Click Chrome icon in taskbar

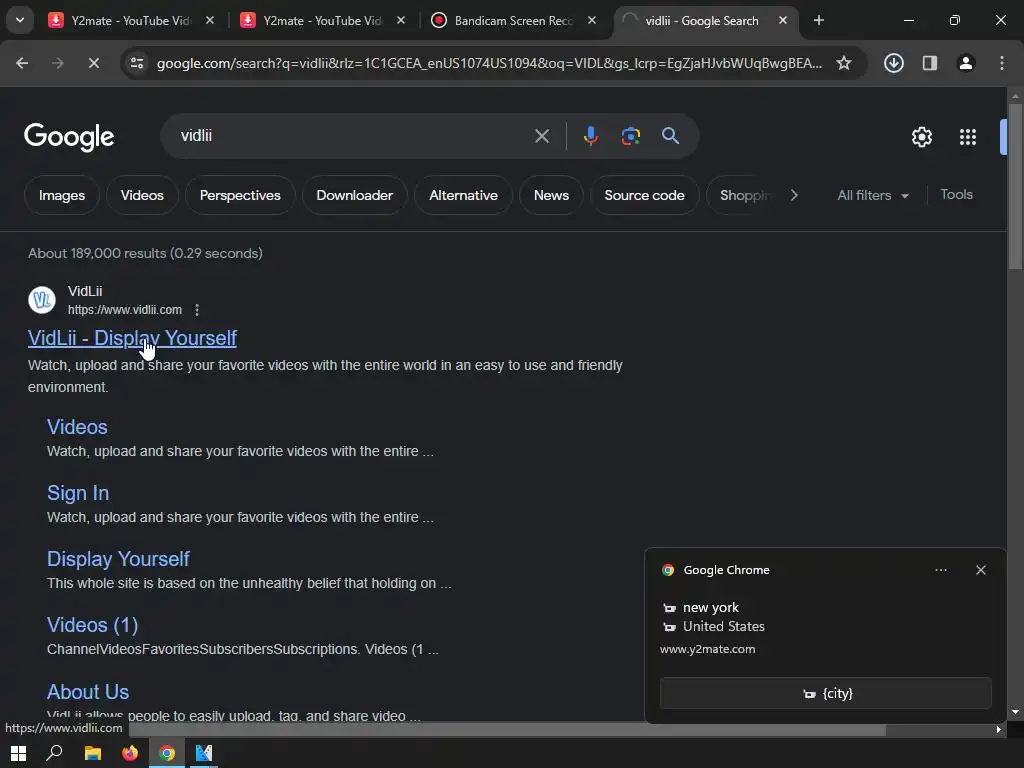tap(167, 753)
